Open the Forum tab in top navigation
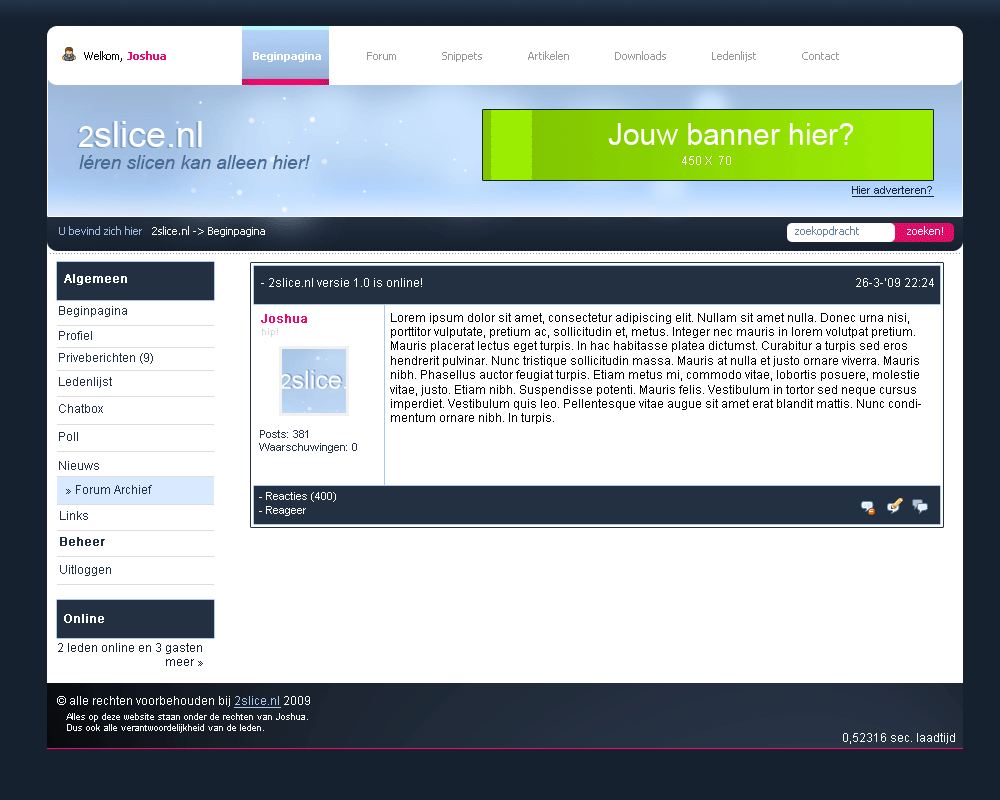Screen dimensions: 1000x800 (381, 56)
